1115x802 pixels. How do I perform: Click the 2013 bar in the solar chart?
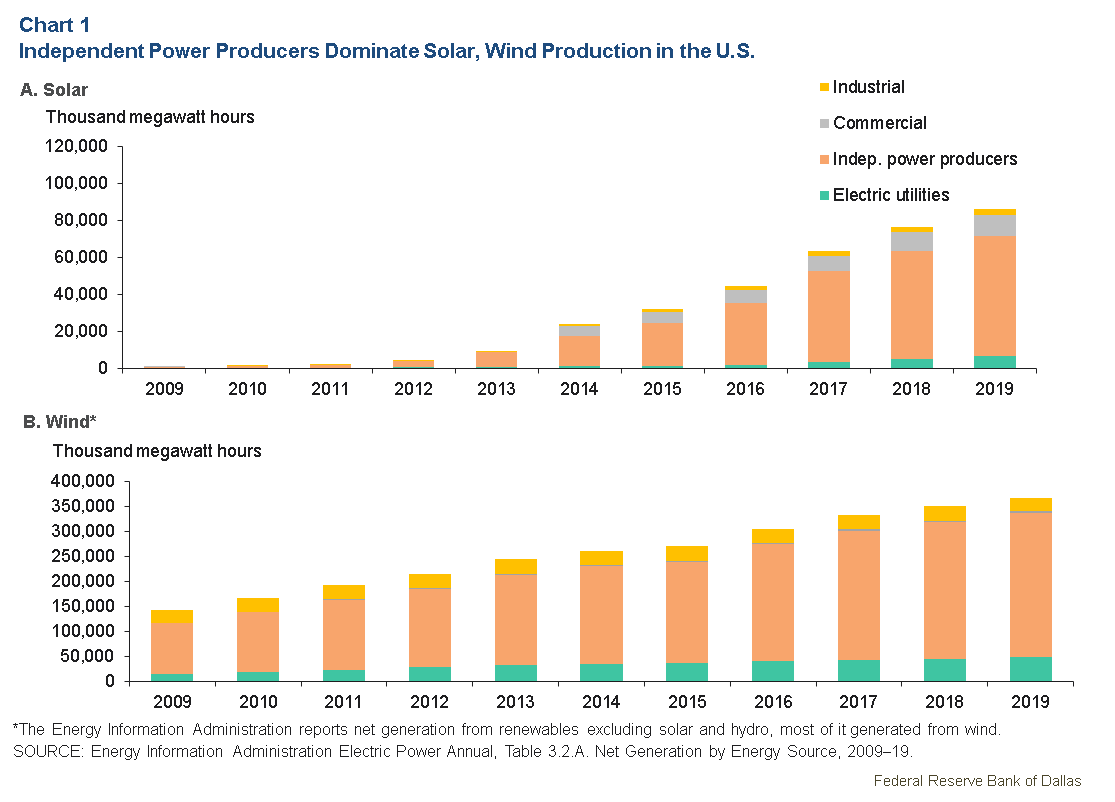point(496,360)
